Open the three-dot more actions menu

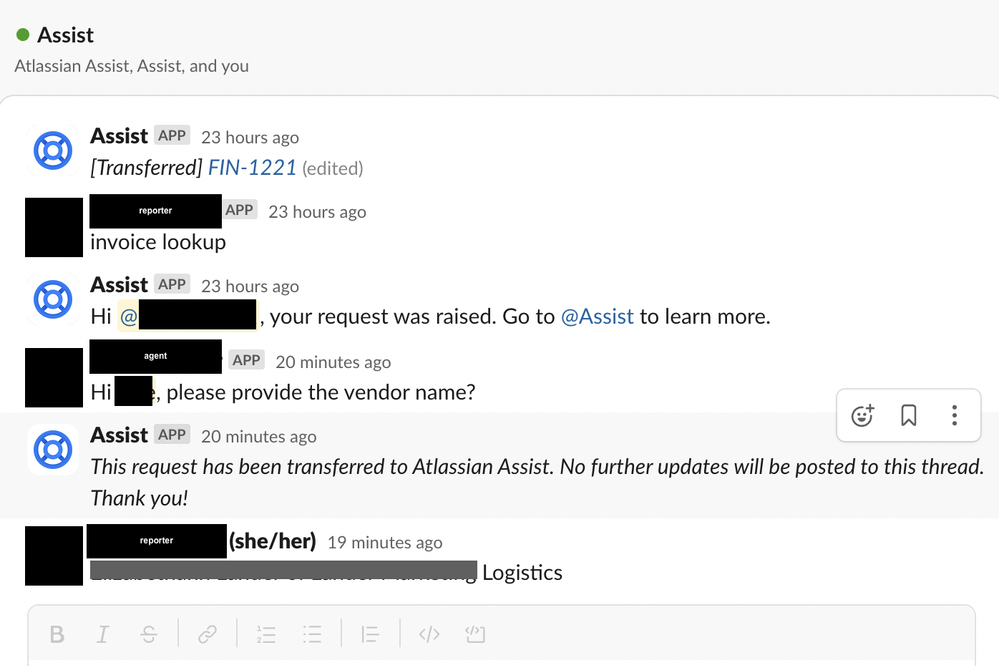954,416
